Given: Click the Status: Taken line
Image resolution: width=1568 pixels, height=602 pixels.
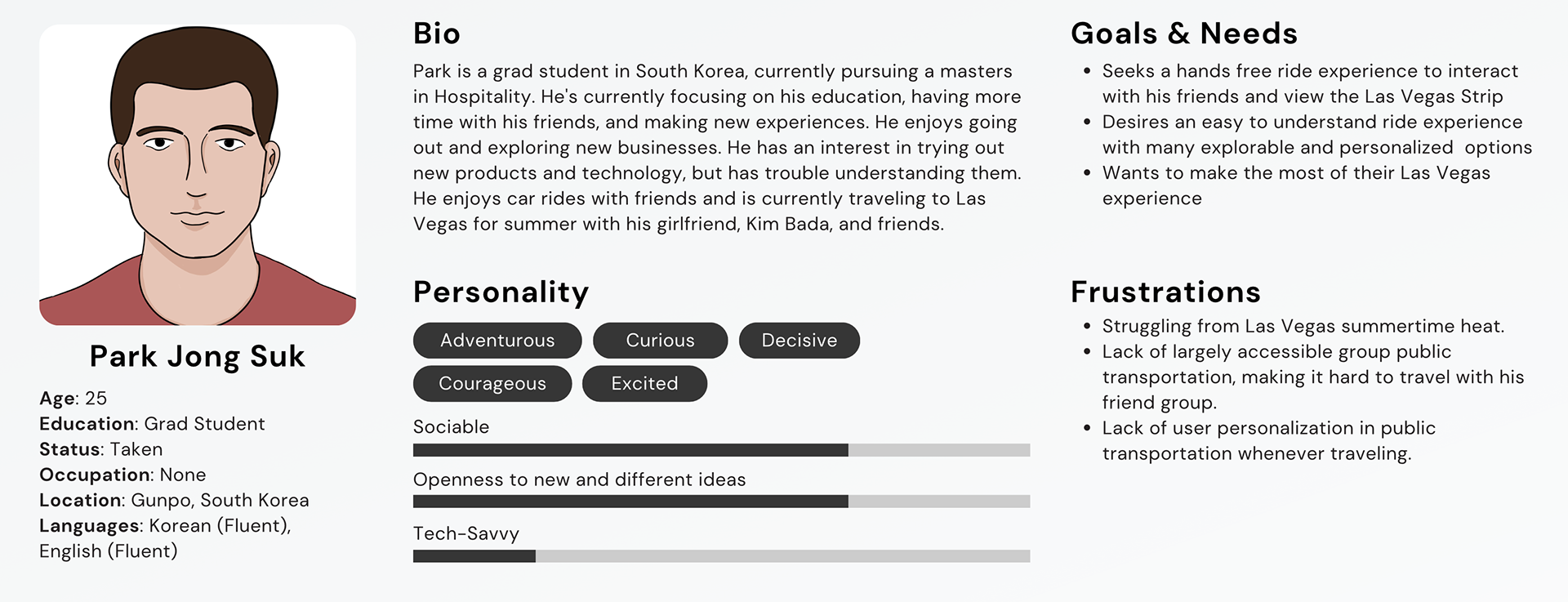Looking at the screenshot, I should (x=101, y=449).
